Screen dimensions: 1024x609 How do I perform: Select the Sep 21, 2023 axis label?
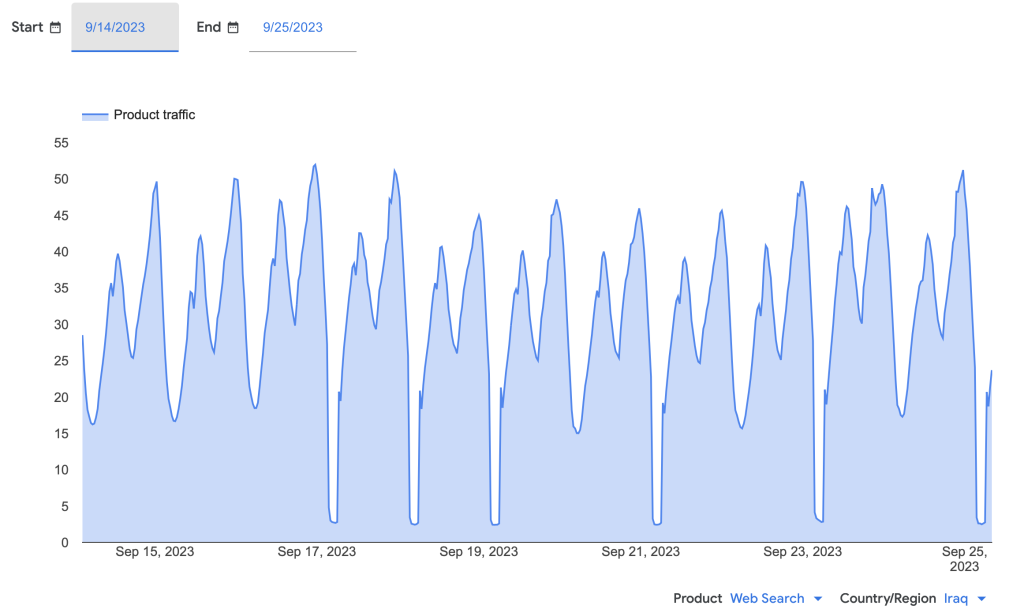click(641, 552)
